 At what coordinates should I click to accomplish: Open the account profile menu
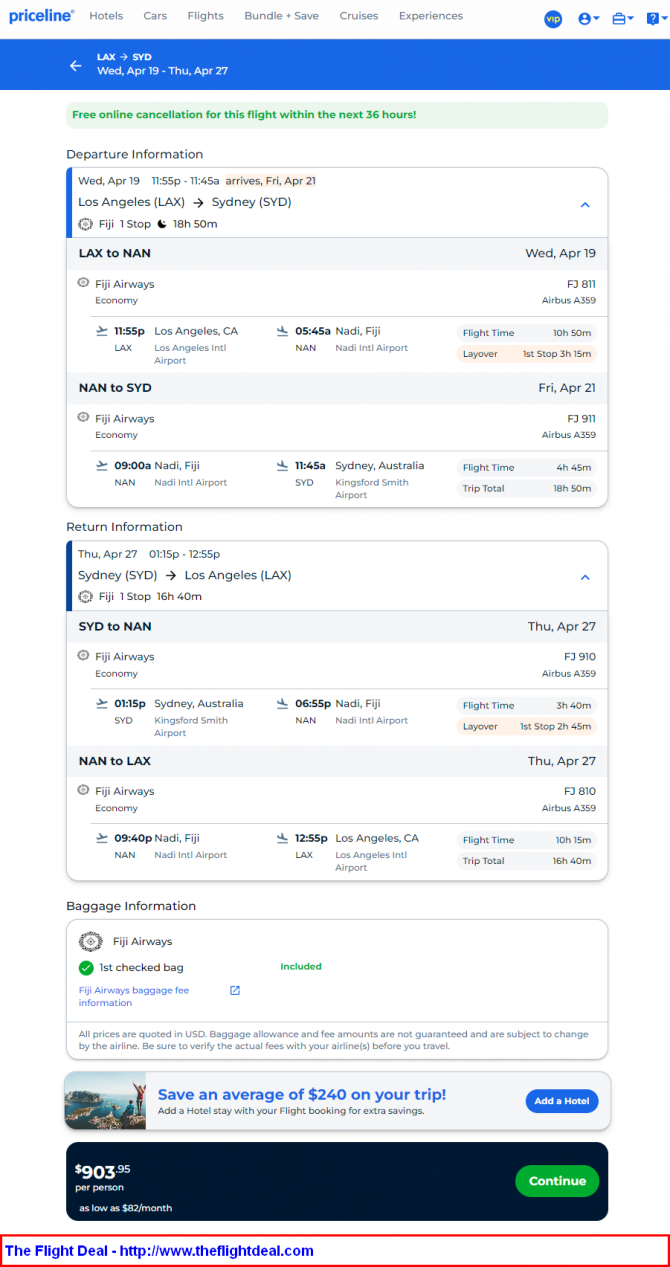(x=589, y=19)
